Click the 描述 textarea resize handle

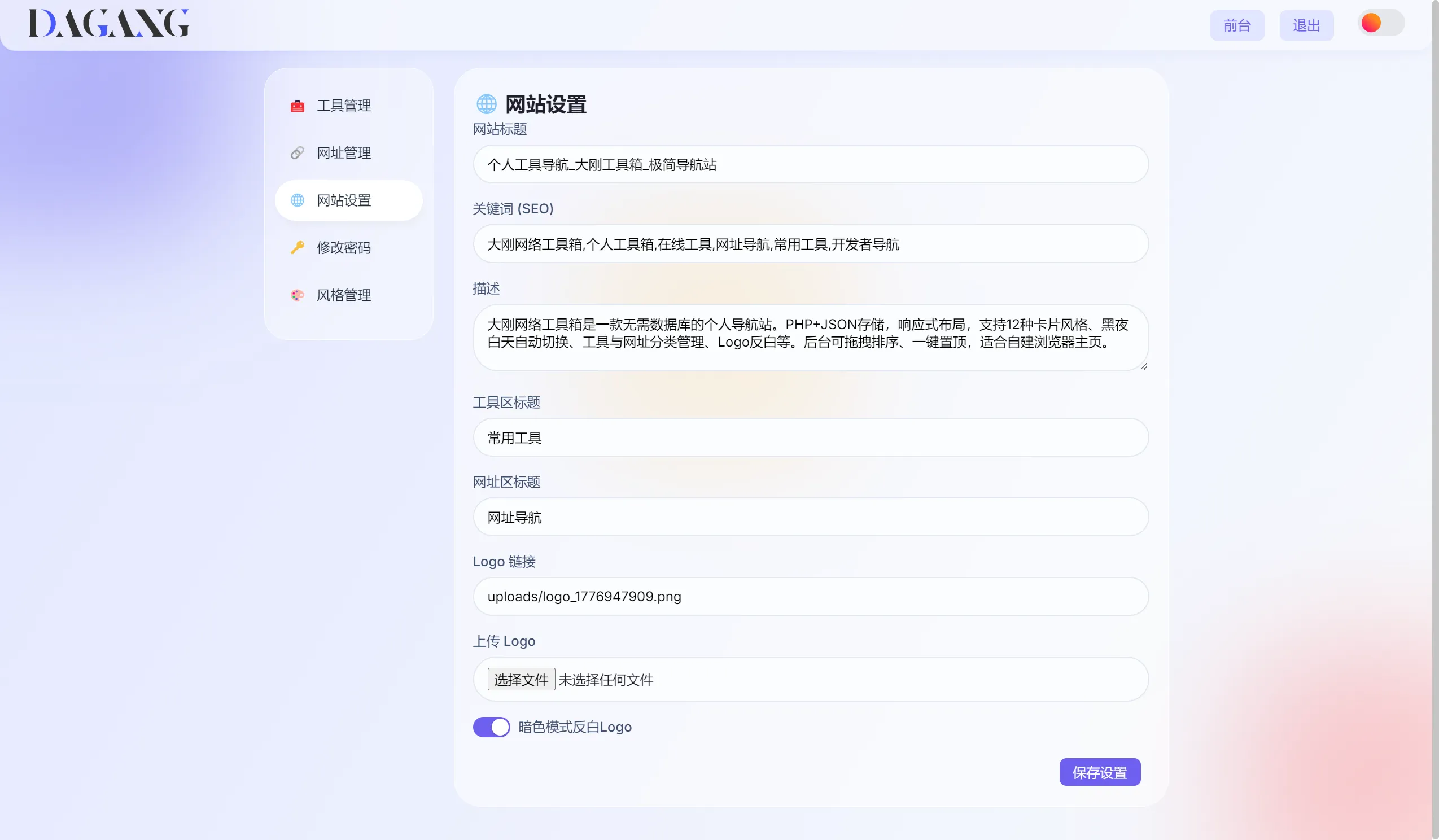1143,366
